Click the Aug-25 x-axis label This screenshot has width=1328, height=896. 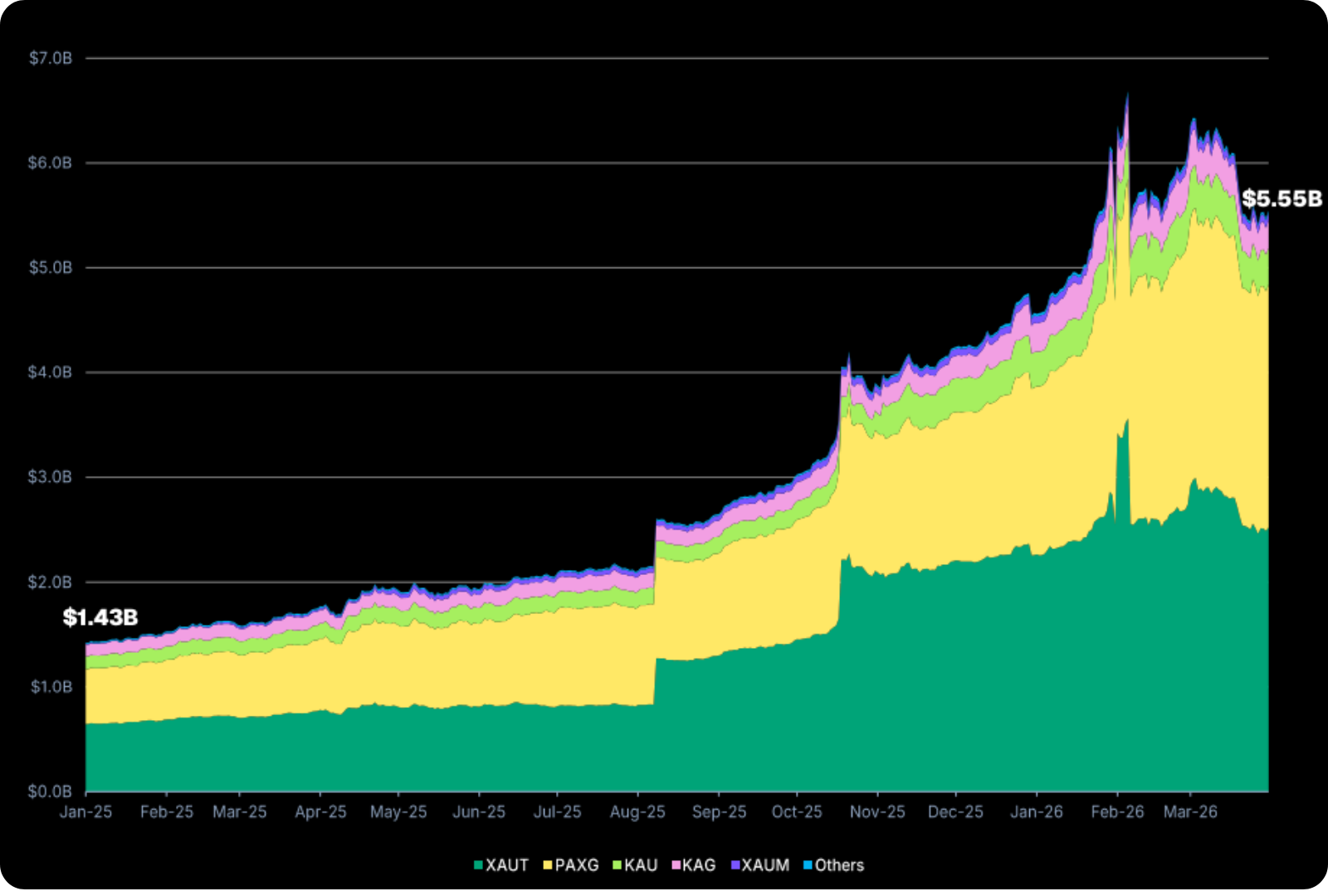click(x=637, y=812)
